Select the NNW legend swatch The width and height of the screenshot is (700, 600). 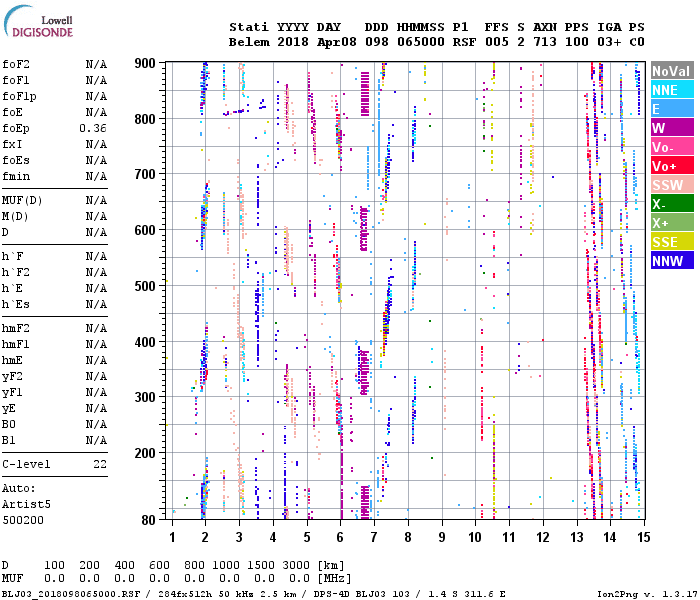(672, 260)
